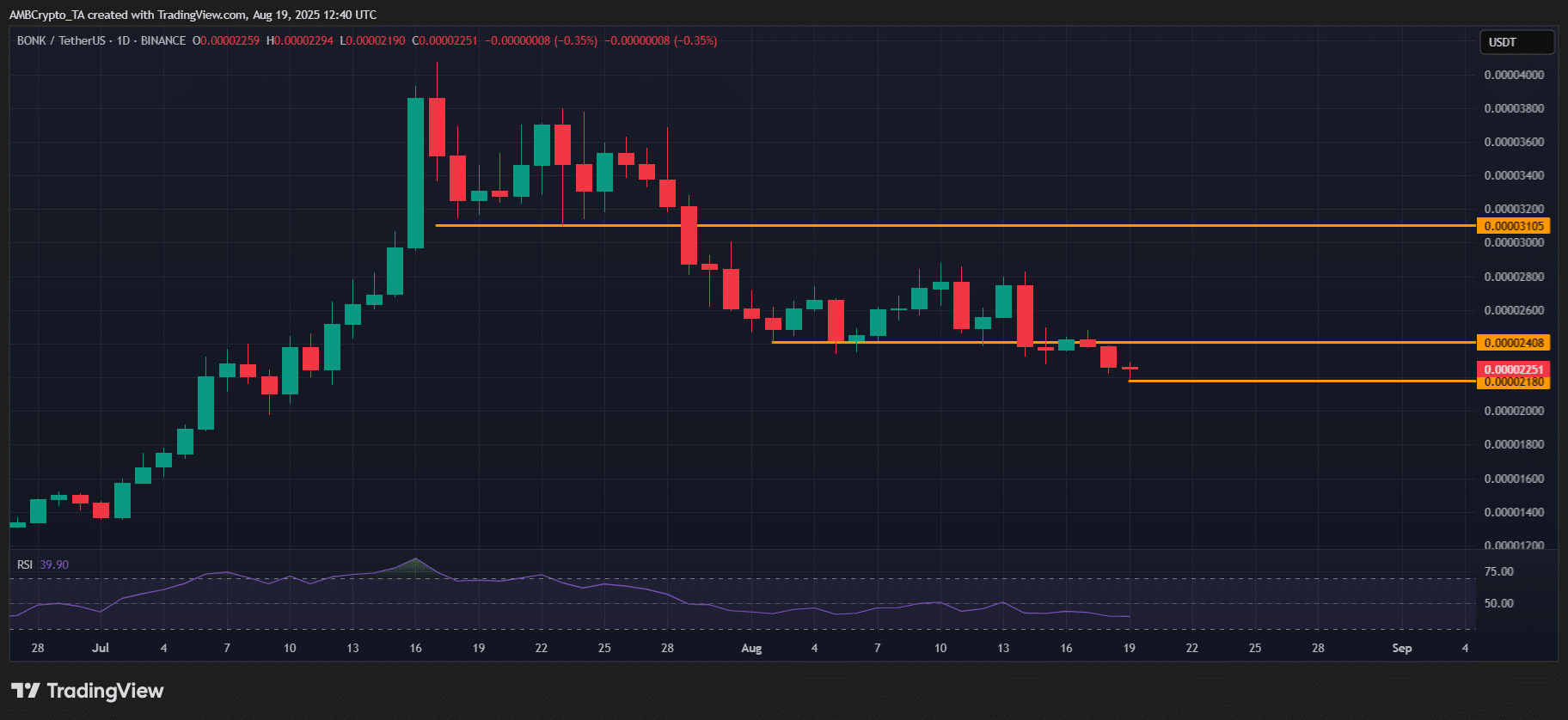The height and width of the screenshot is (720, 1568).
Task: Click the 50.00 level on RSI scale
Action: [1499, 603]
